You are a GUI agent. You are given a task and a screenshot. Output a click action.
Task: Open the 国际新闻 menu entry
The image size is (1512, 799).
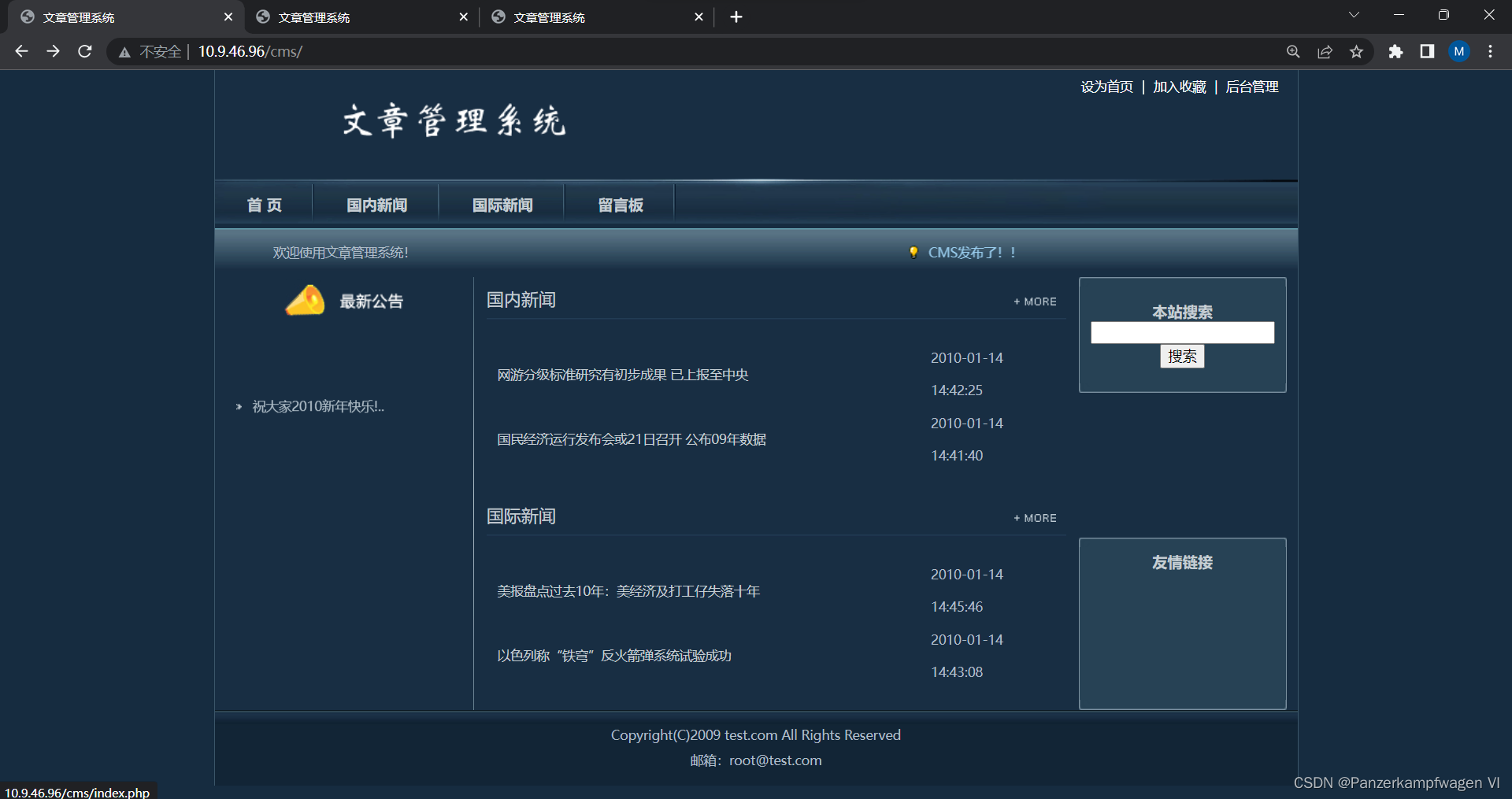(502, 205)
